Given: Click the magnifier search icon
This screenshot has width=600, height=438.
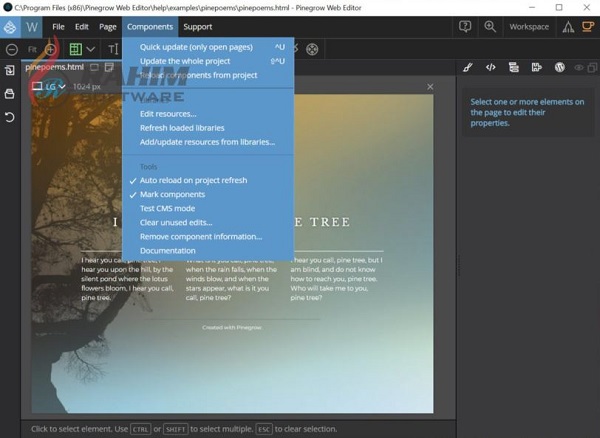Looking at the screenshot, I should pyautogui.click(x=490, y=27).
